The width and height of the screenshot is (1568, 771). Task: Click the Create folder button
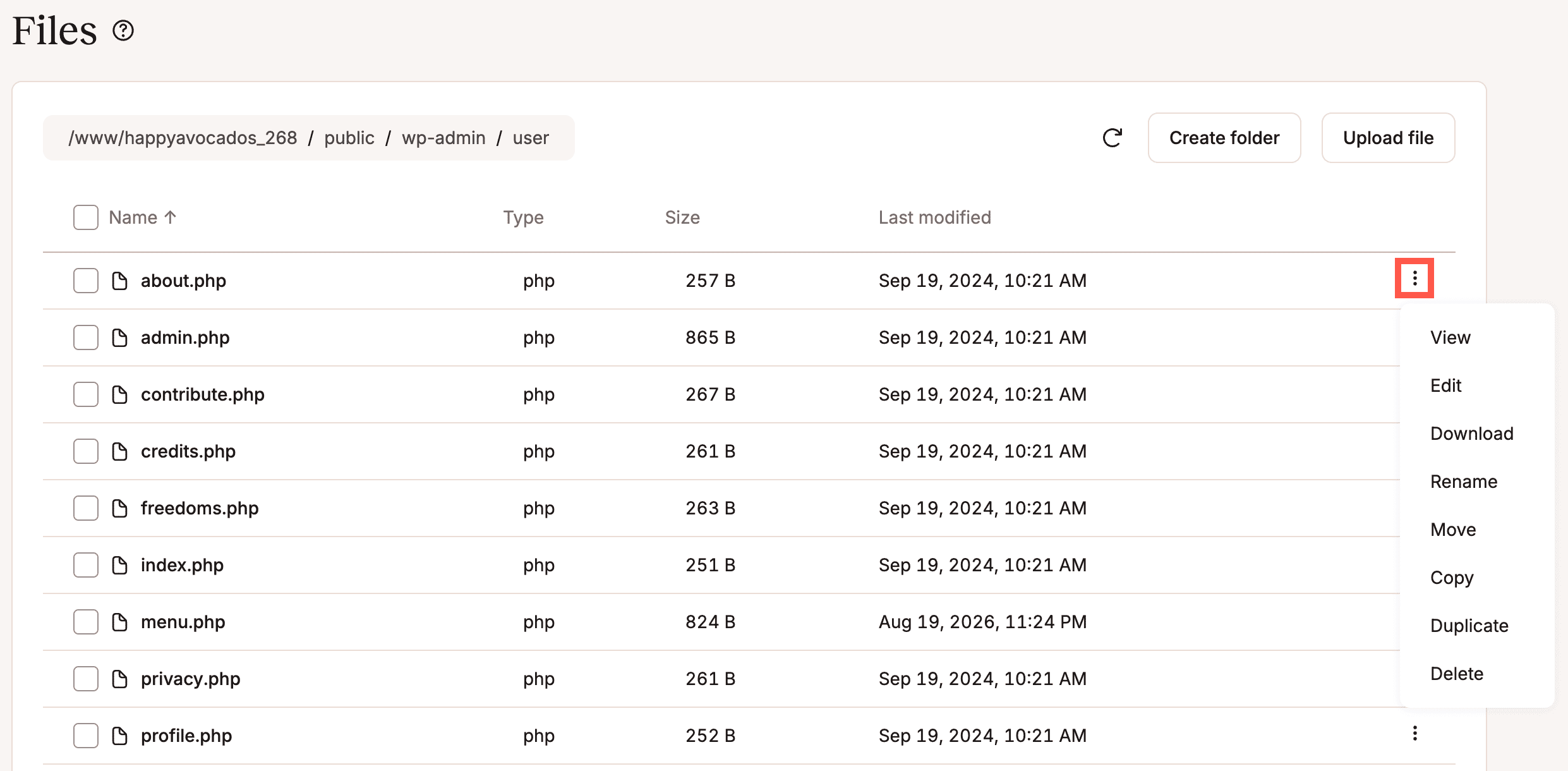[x=1224, y=138]
